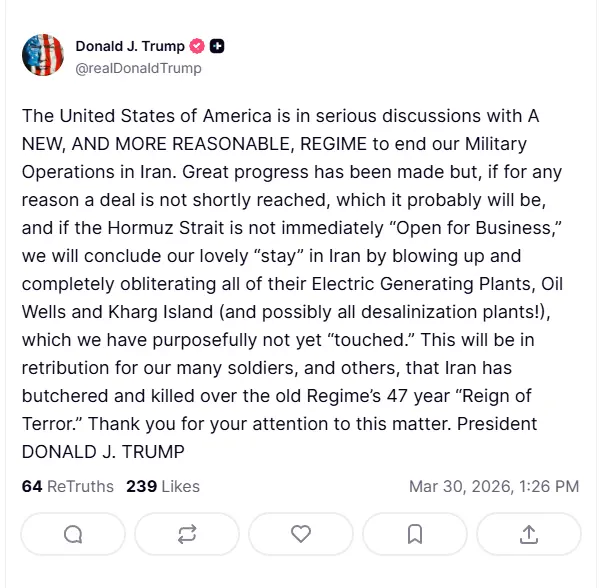Viewport: 614px width, 588px height.
Task: Like the post with the heart icon
Action: coord(301,534)
